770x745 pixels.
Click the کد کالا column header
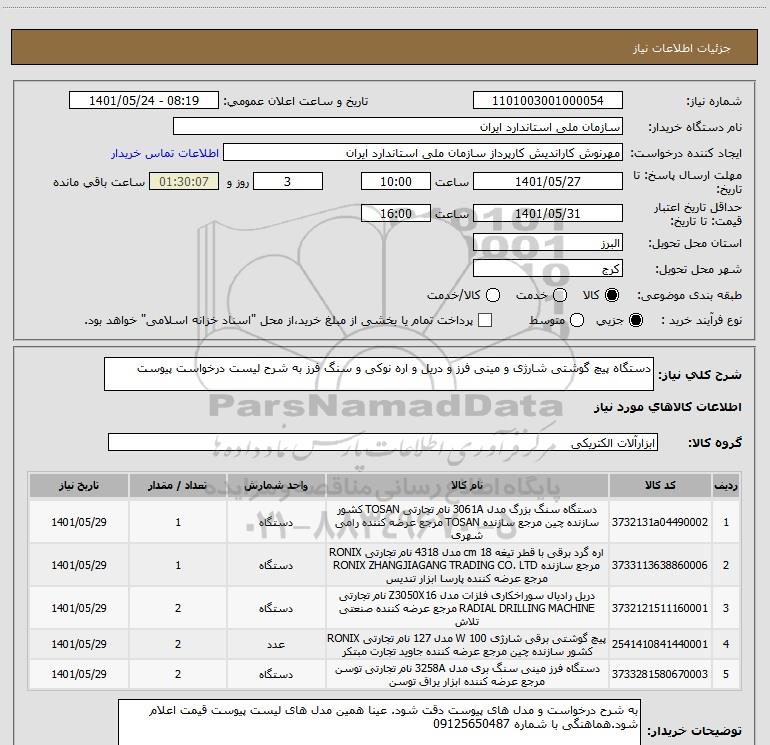click(x=660, y=486)
